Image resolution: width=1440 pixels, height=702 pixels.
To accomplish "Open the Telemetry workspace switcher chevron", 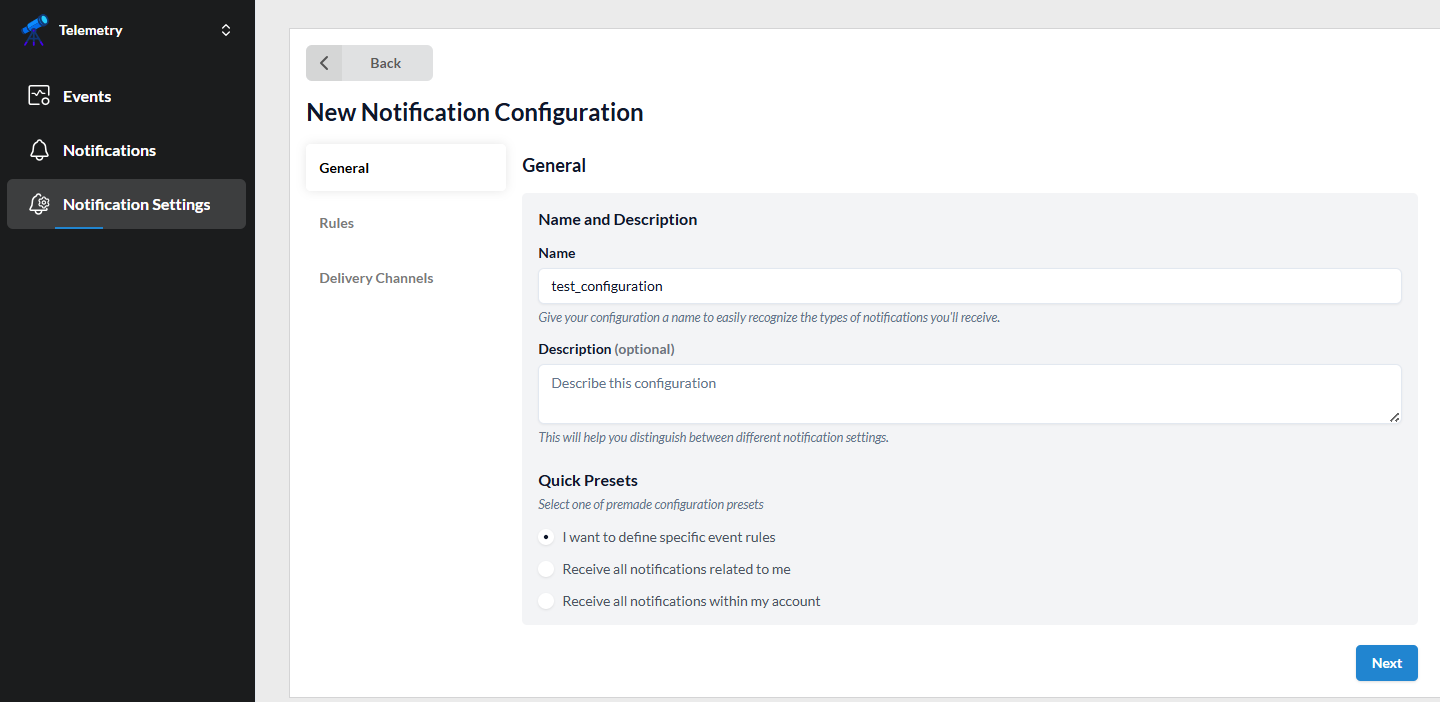I will pyautogui.click(x=226, y=30).
